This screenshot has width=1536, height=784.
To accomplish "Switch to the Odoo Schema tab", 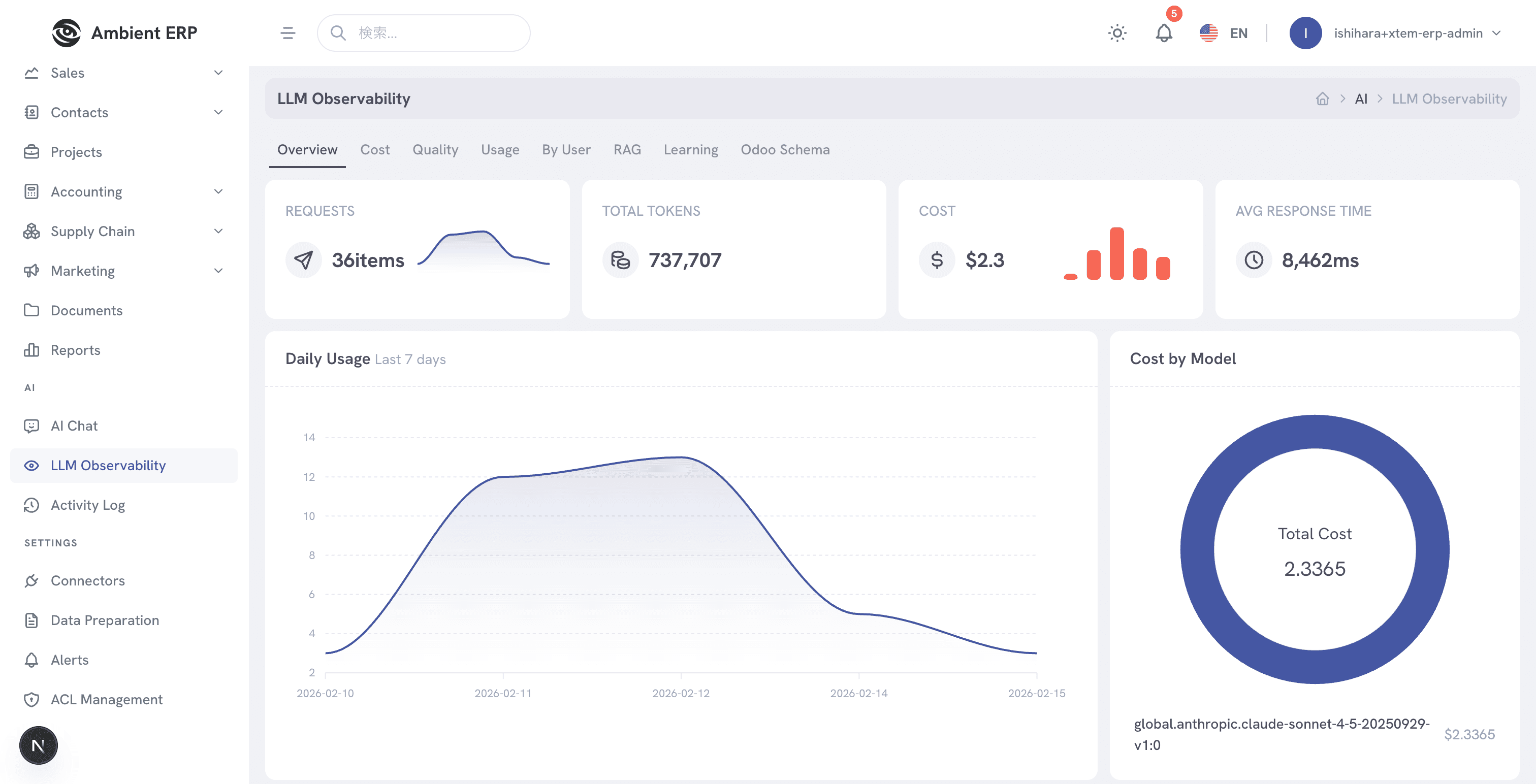I will [x=785, y=150].
